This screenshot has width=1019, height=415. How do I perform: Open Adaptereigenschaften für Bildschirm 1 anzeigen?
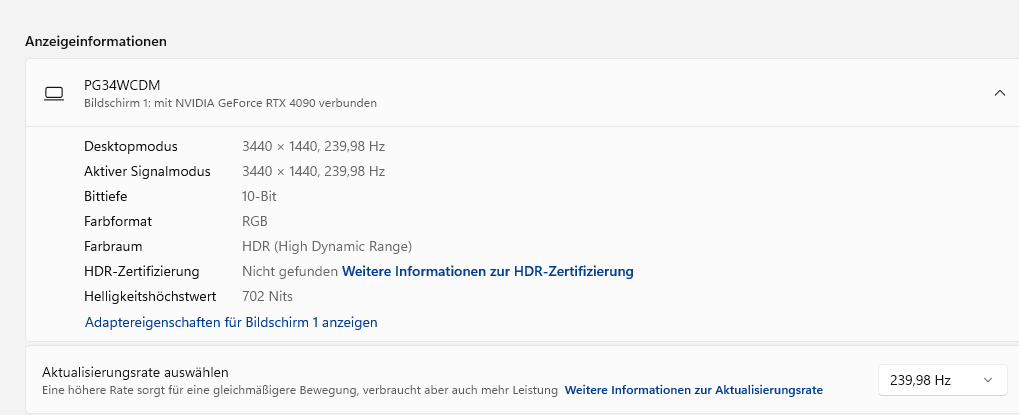(x=231, y=322)
